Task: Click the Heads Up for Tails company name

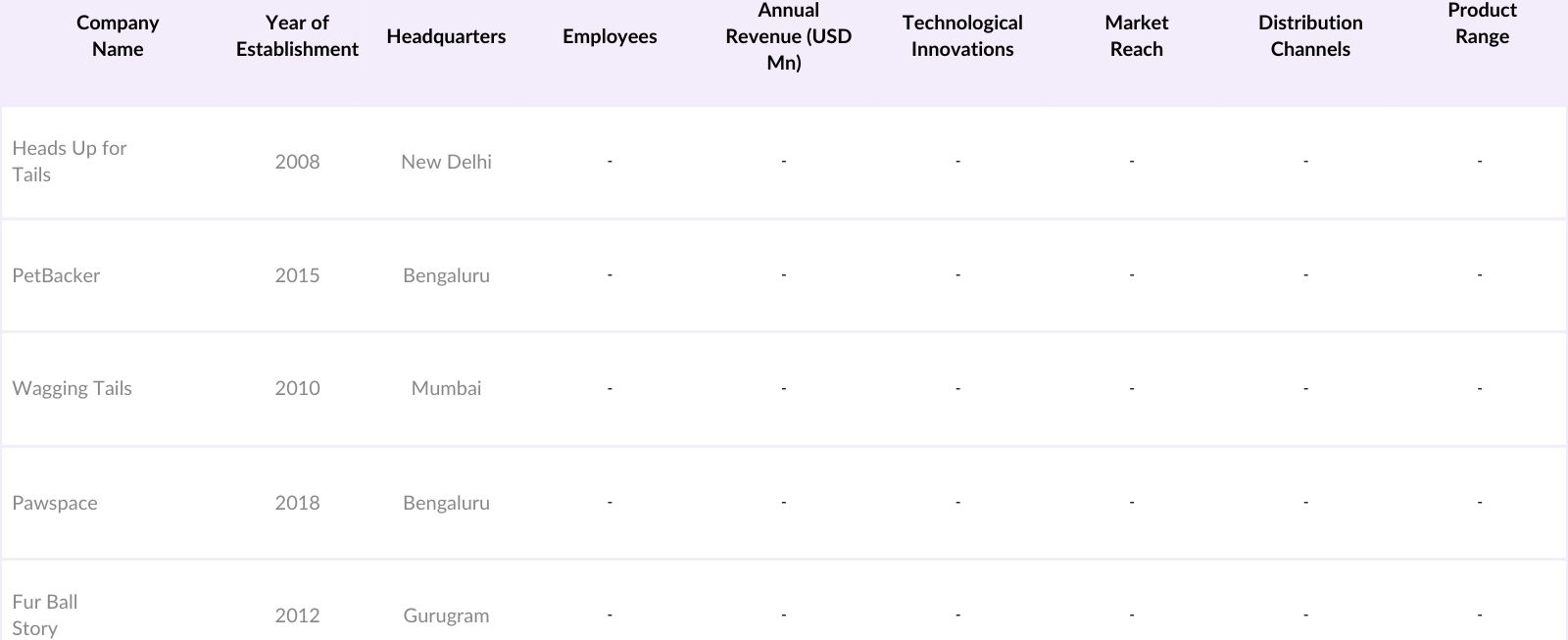Action: coord(70,162)
